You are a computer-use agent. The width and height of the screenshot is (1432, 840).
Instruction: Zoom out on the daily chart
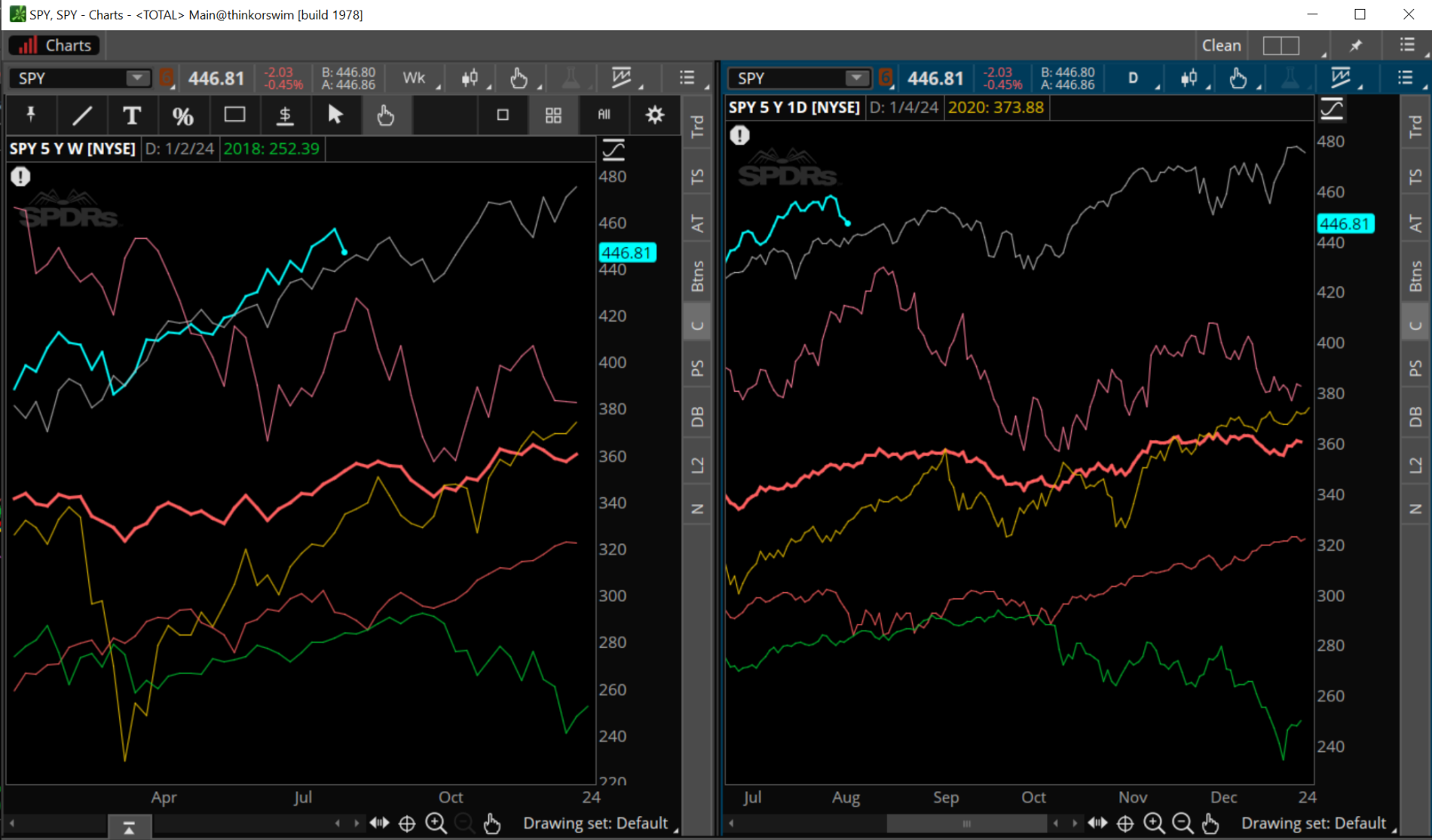pyautogui.click(x=1183, y=823)
